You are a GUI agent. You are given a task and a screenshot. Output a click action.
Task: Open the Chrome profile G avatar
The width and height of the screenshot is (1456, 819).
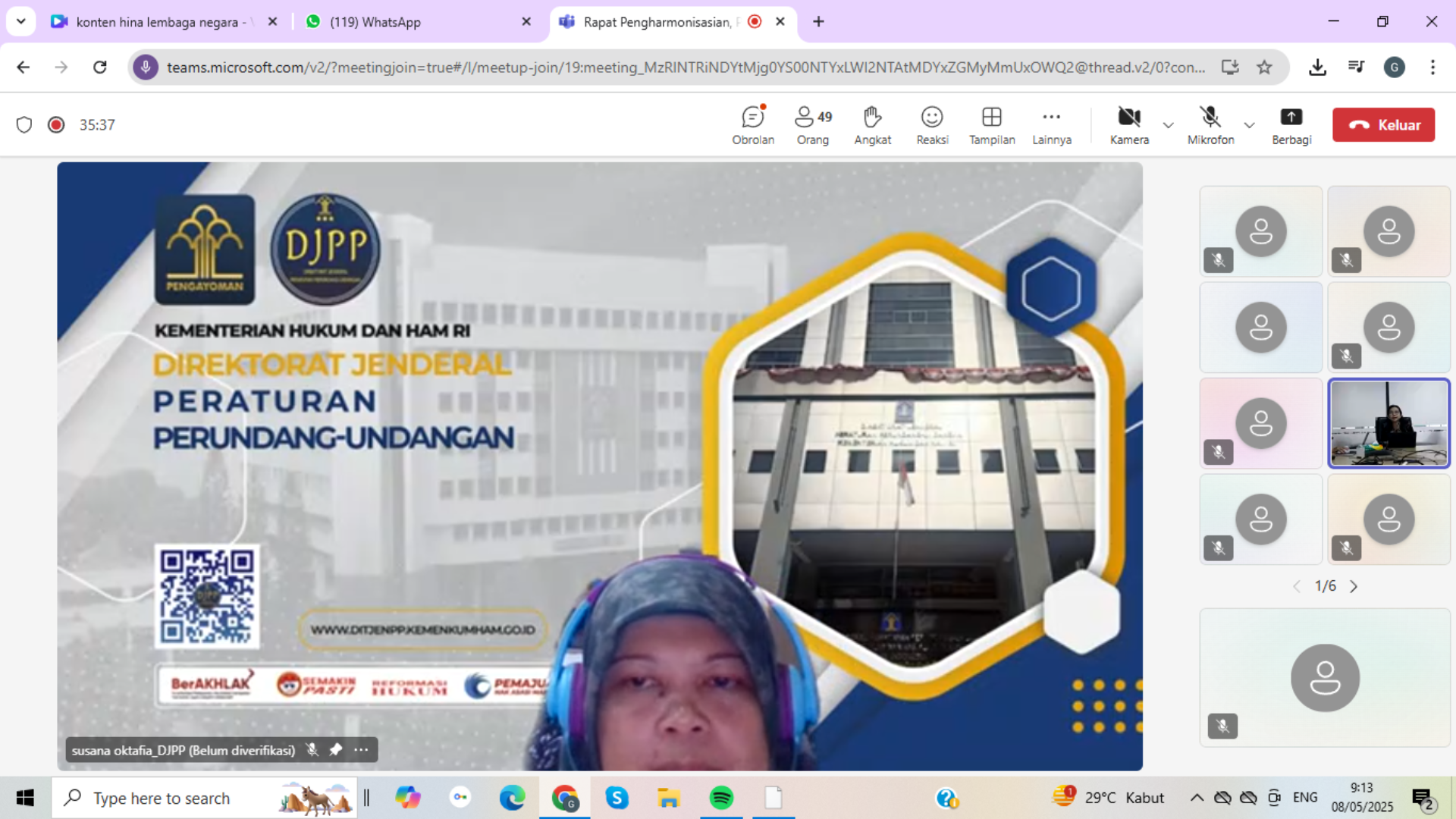point(1395,67)
